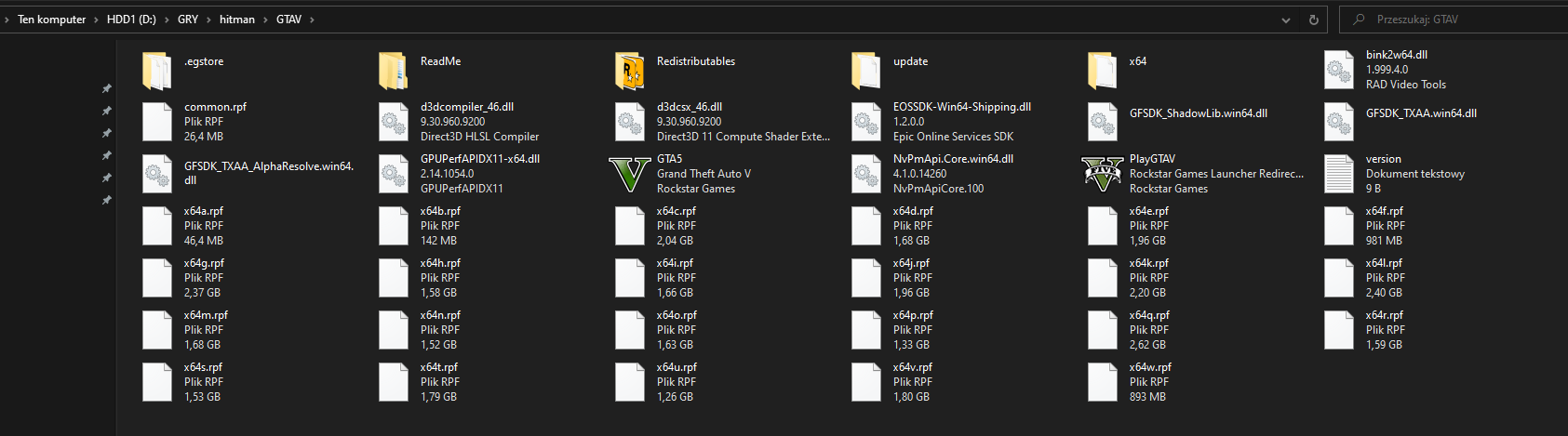Select the x64s.rpf file name
The image size is (1568, 436).
click(x=203, y=367)
